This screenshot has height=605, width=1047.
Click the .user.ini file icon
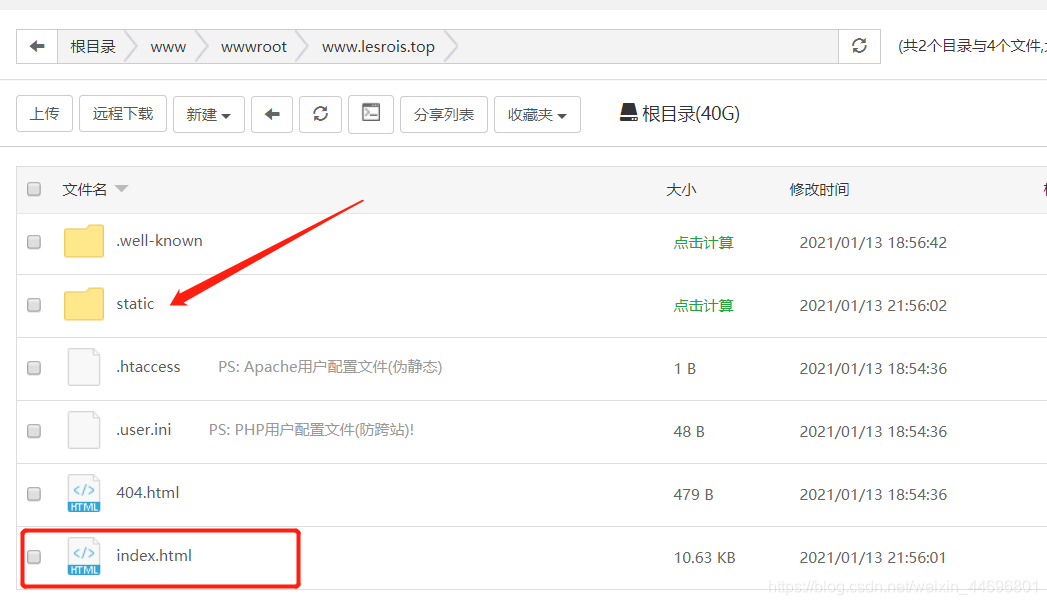(x=83, y=429)
